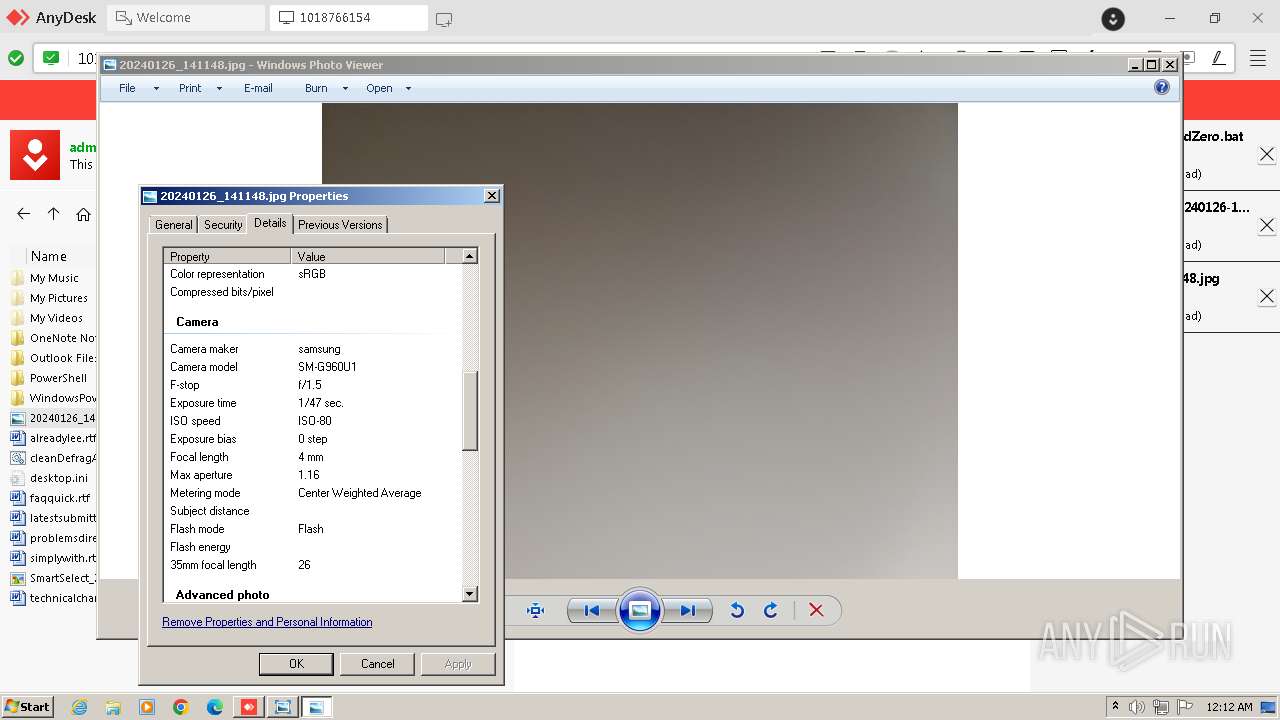Select the 1018766154 session tab
This screenshot has height=720, width=1280.
pos(348,18)
